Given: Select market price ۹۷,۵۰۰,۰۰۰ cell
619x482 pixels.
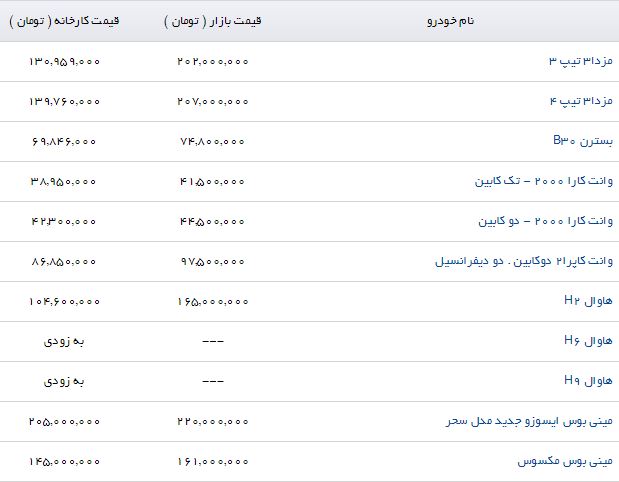Looking at the screenshot, I should [x=213, y=261].
